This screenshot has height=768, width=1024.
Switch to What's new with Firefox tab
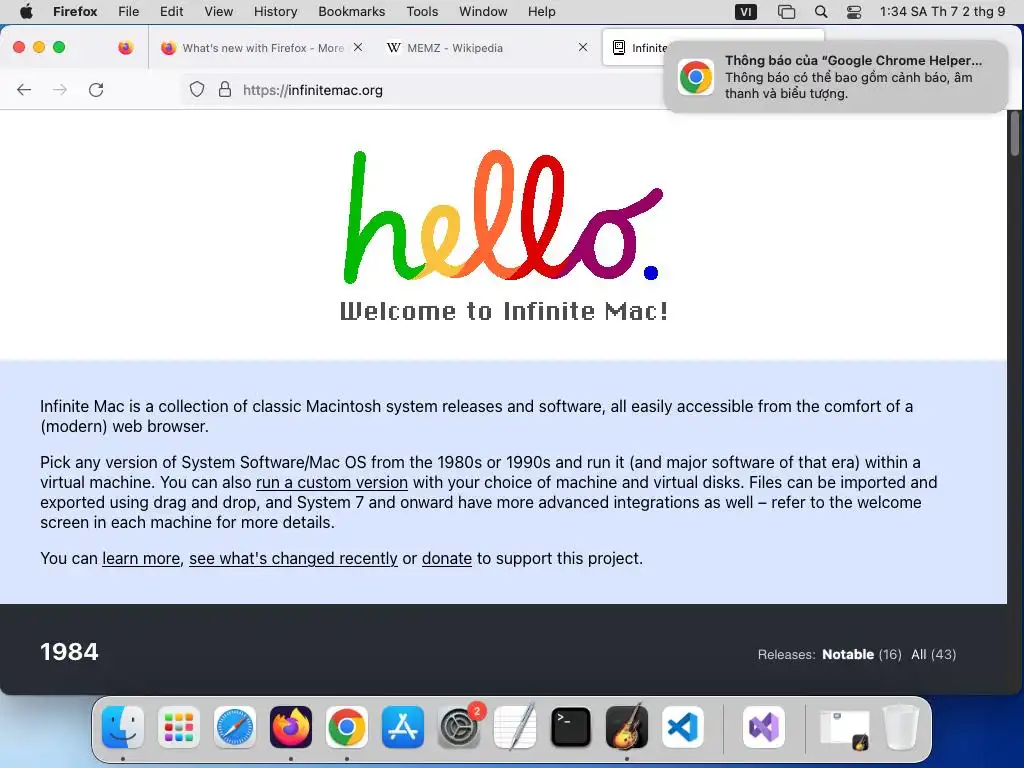pyautogui.click(x=261, y=48)
